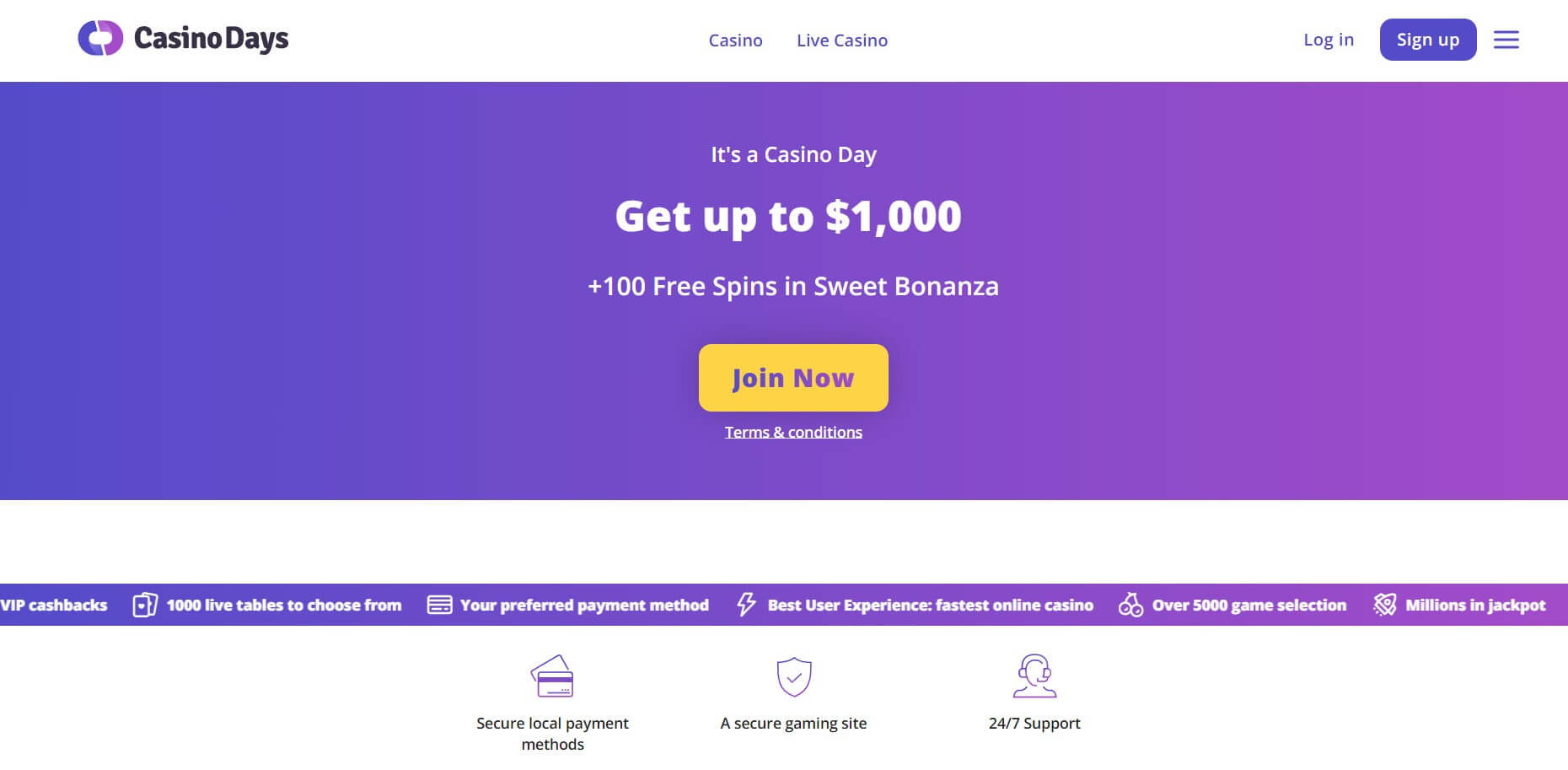Click the Casino Days logo icon

click(100, 38)
